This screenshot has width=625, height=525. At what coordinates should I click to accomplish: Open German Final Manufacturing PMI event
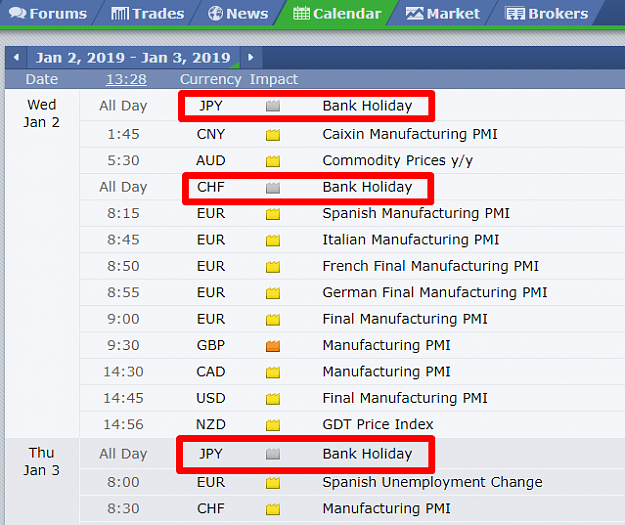pyautogui.click(x=435, y=292)
